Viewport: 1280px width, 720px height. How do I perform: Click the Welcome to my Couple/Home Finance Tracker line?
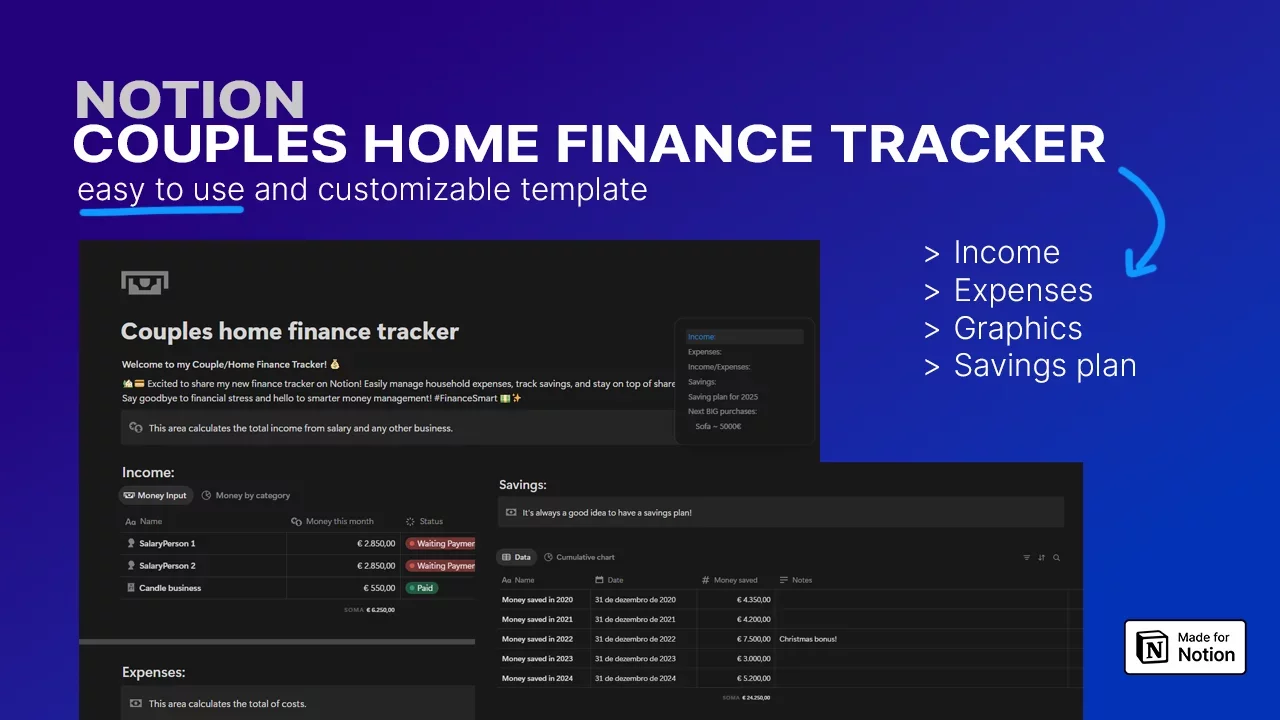[x=231, y=365]
